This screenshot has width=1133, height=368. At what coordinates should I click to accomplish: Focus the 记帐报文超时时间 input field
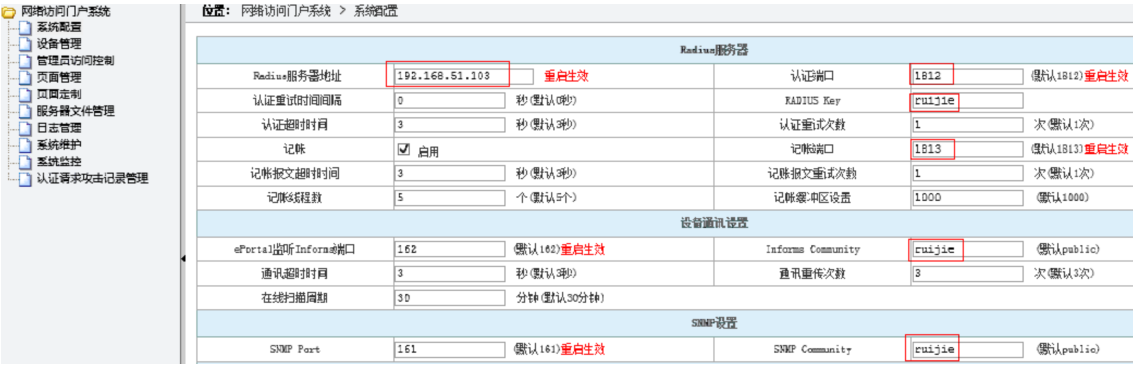point(449,174)
